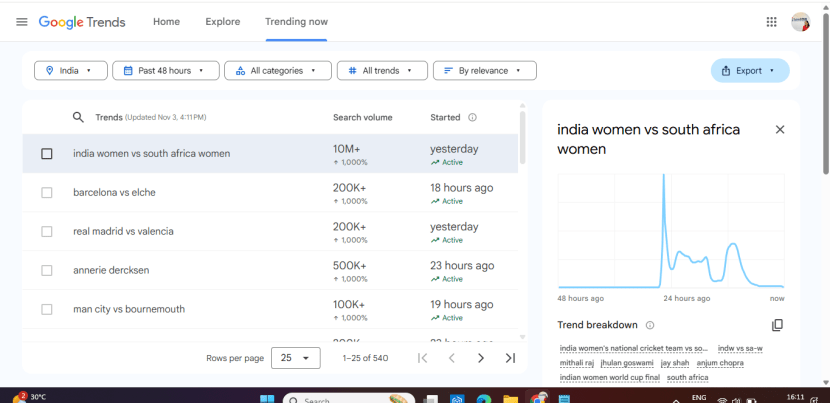The image size is (830, 403).
Task: Click the Export button
Action: click(x=749, y=71)
